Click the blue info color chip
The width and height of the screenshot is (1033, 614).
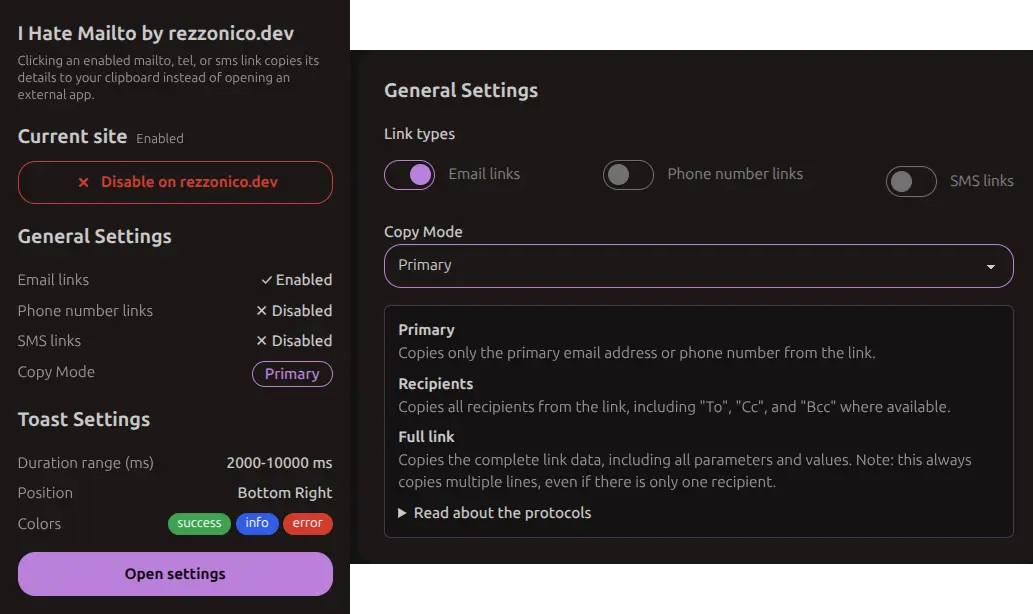(x=257, y=523)
